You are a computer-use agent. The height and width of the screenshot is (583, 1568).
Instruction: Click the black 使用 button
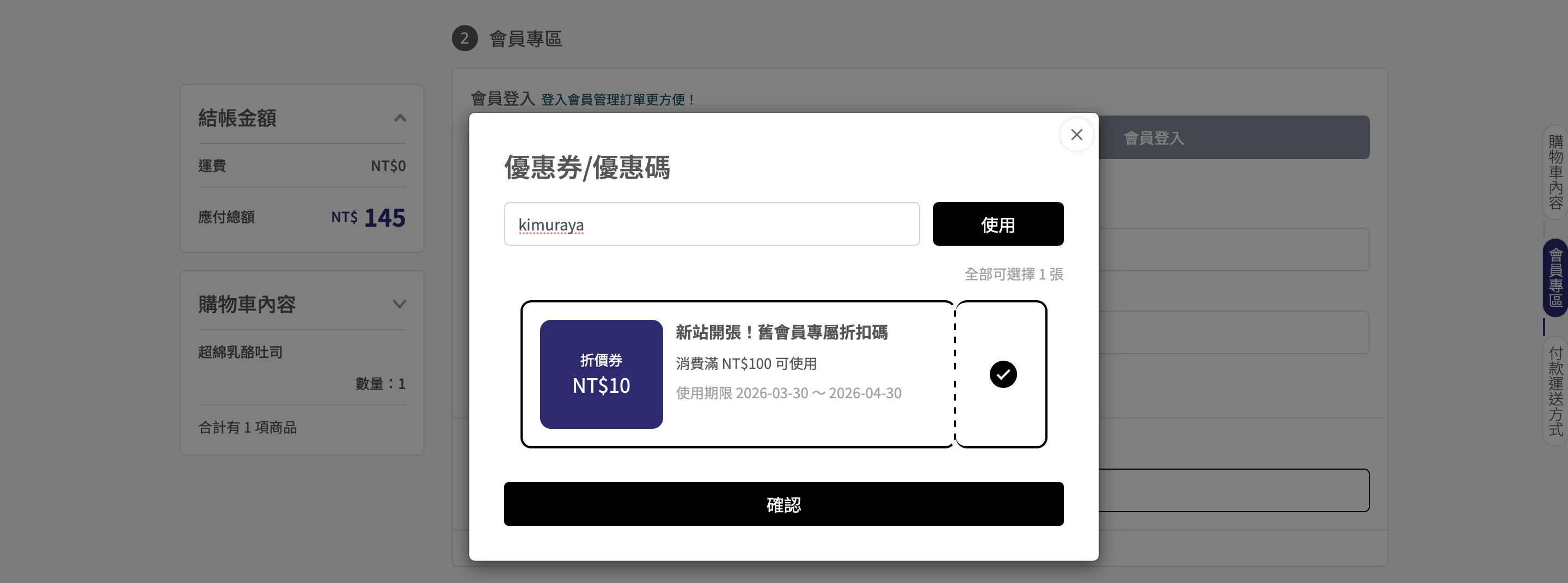[997, 224]
